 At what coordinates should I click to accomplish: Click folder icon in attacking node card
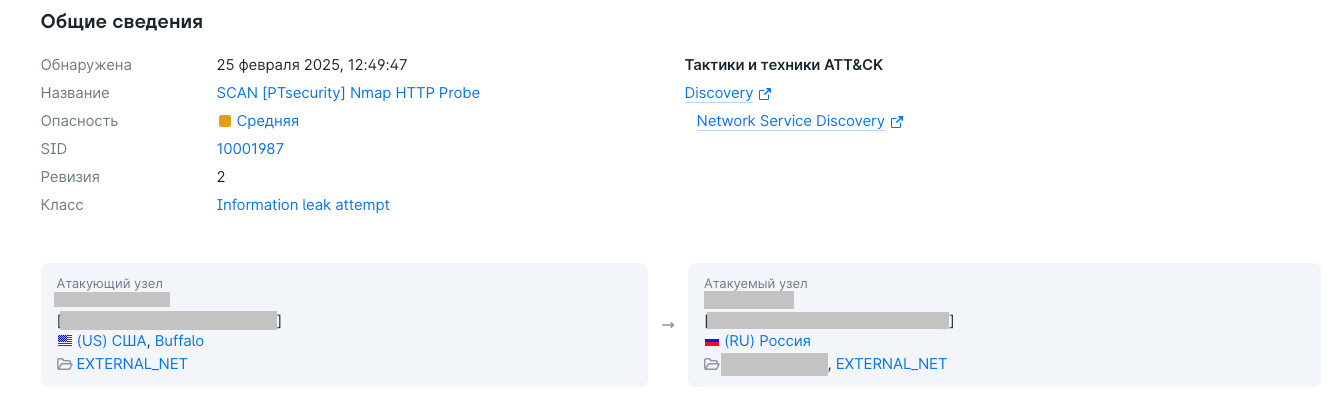click(x=65, y=364)
